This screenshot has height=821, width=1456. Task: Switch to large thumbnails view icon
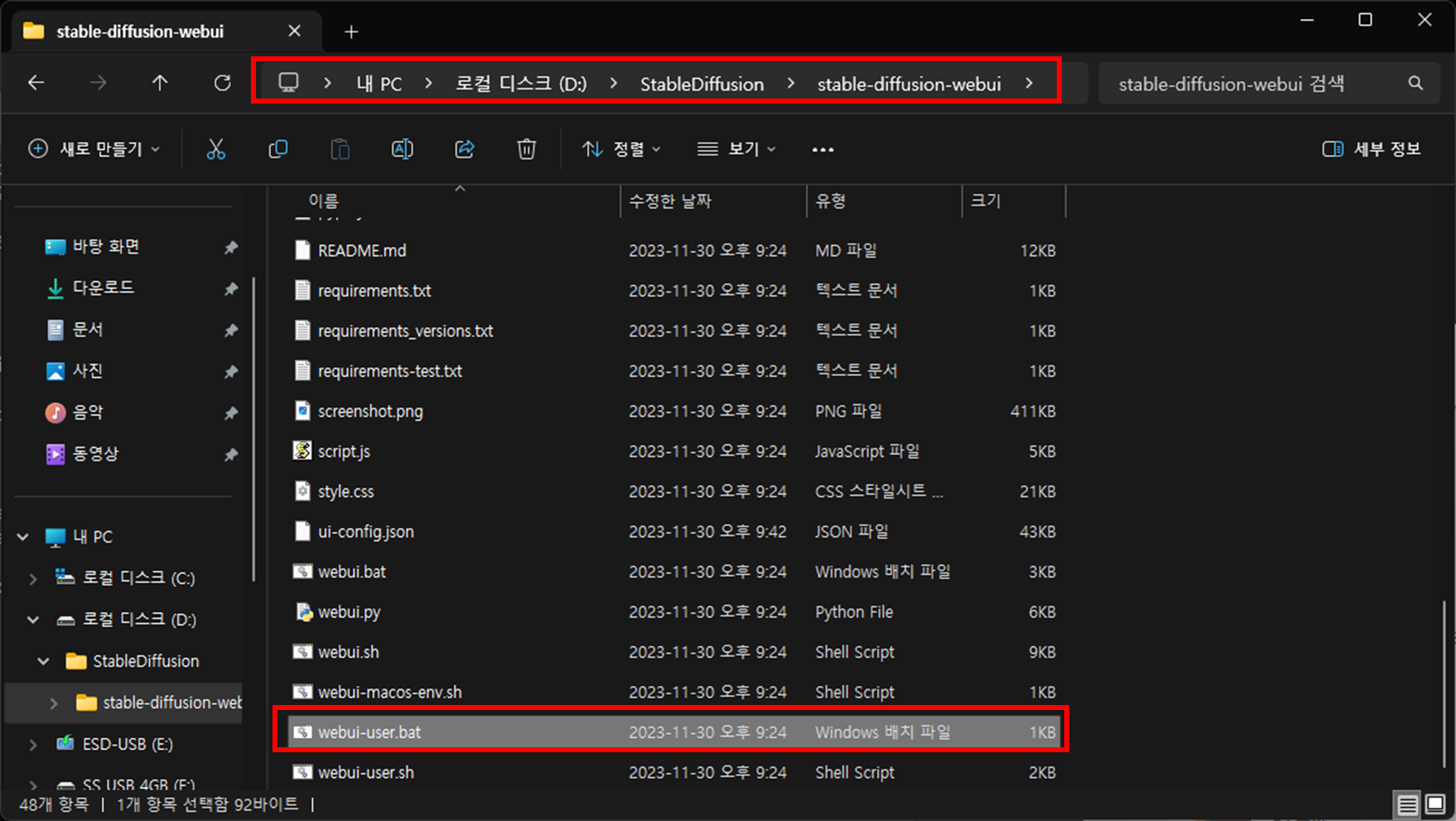1435,804
